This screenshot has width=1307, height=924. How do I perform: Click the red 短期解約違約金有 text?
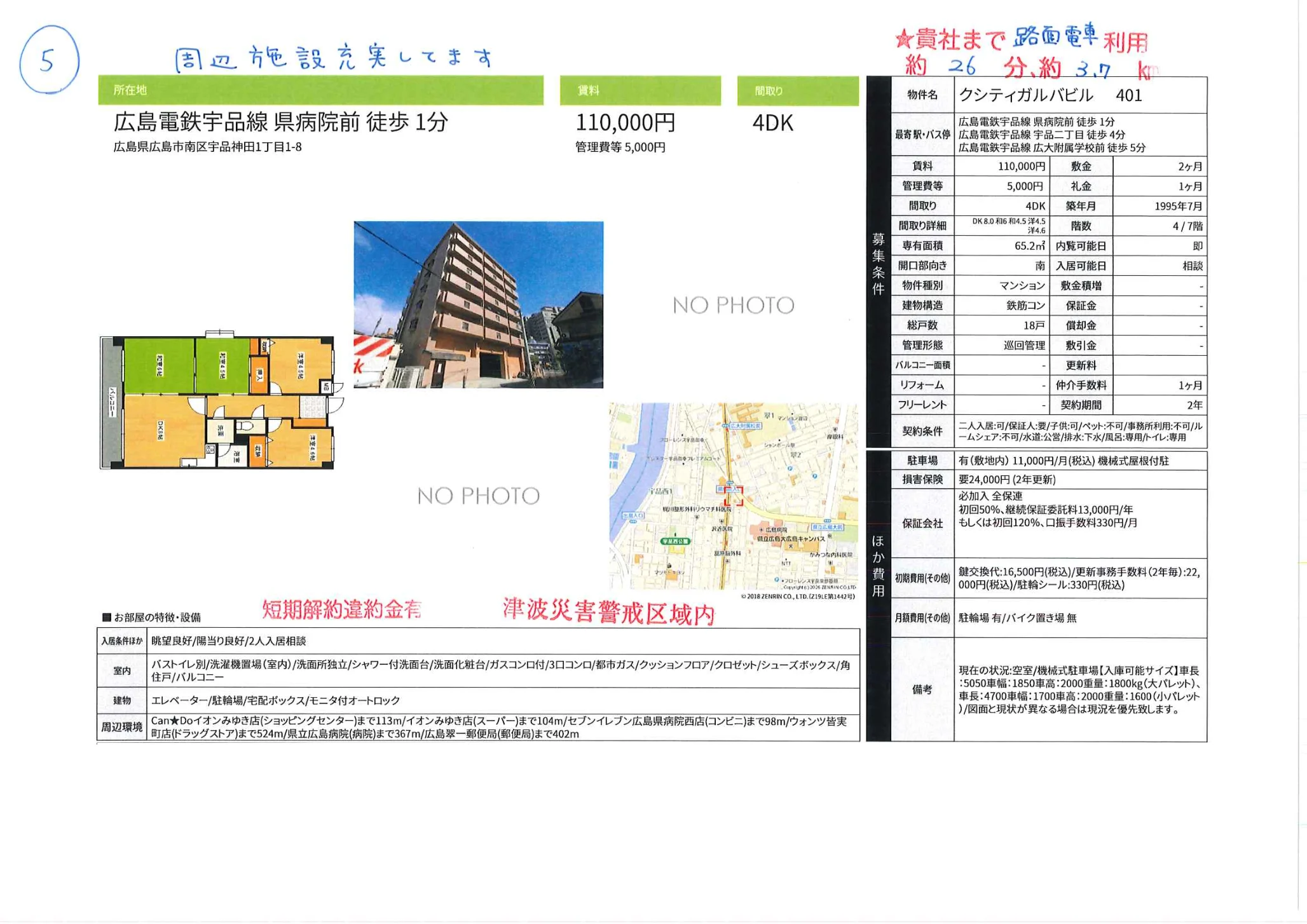coord(341,609)
